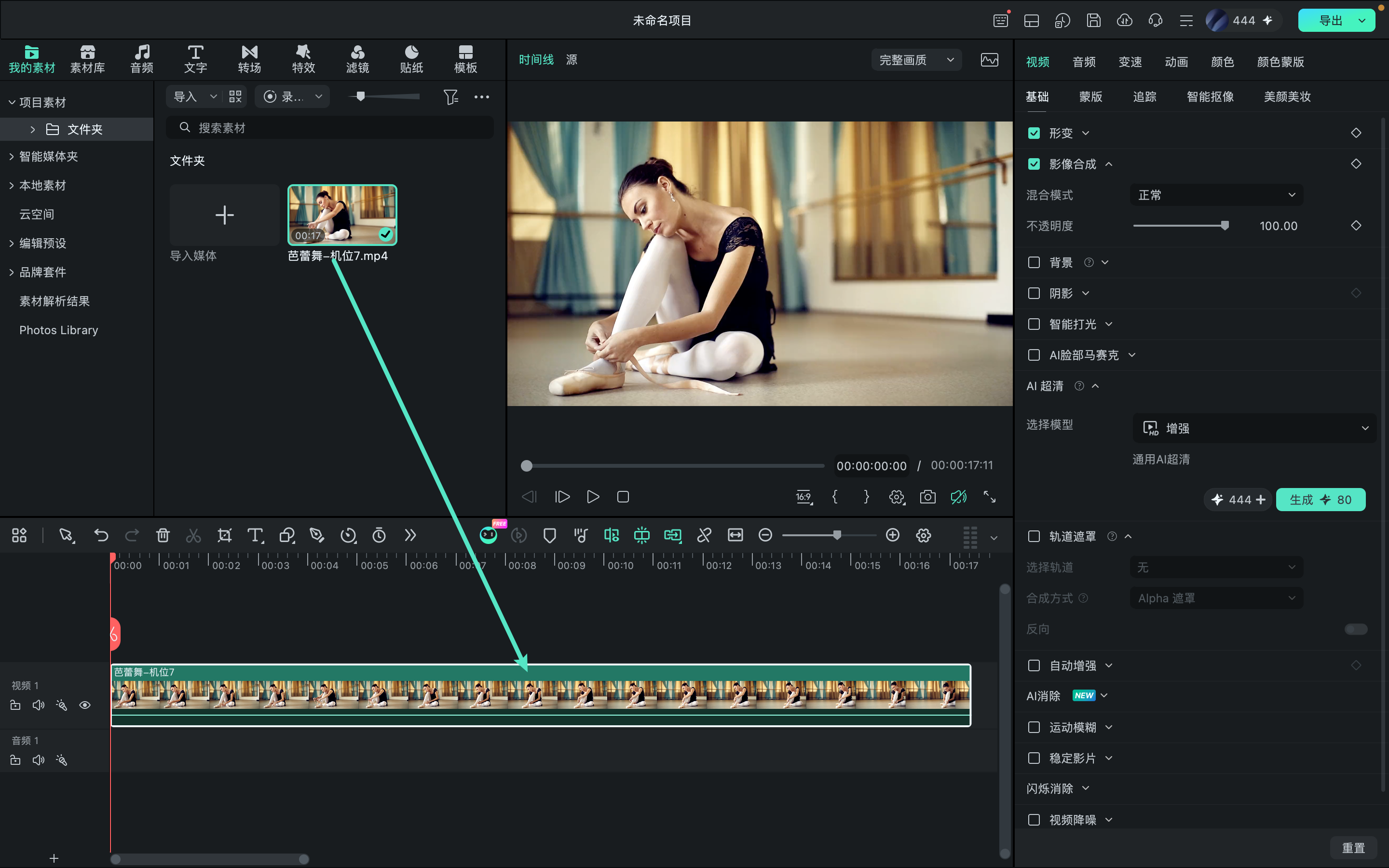Click the 搜索素材 search field
Viewport: 1389px width, 868px height.
tap(329, 127)
